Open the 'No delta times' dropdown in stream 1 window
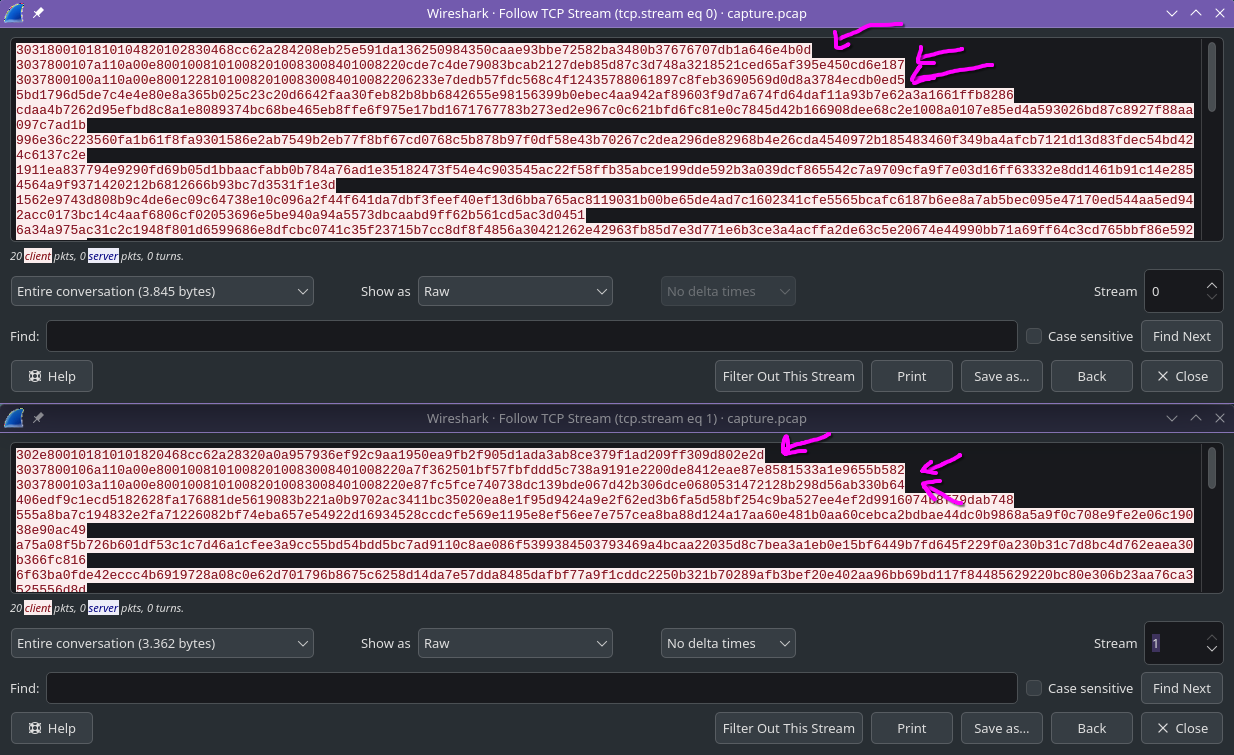Image resolution: width=1234 pixels, height=755 pixels. pyautogui.click(x=728, y=643)
